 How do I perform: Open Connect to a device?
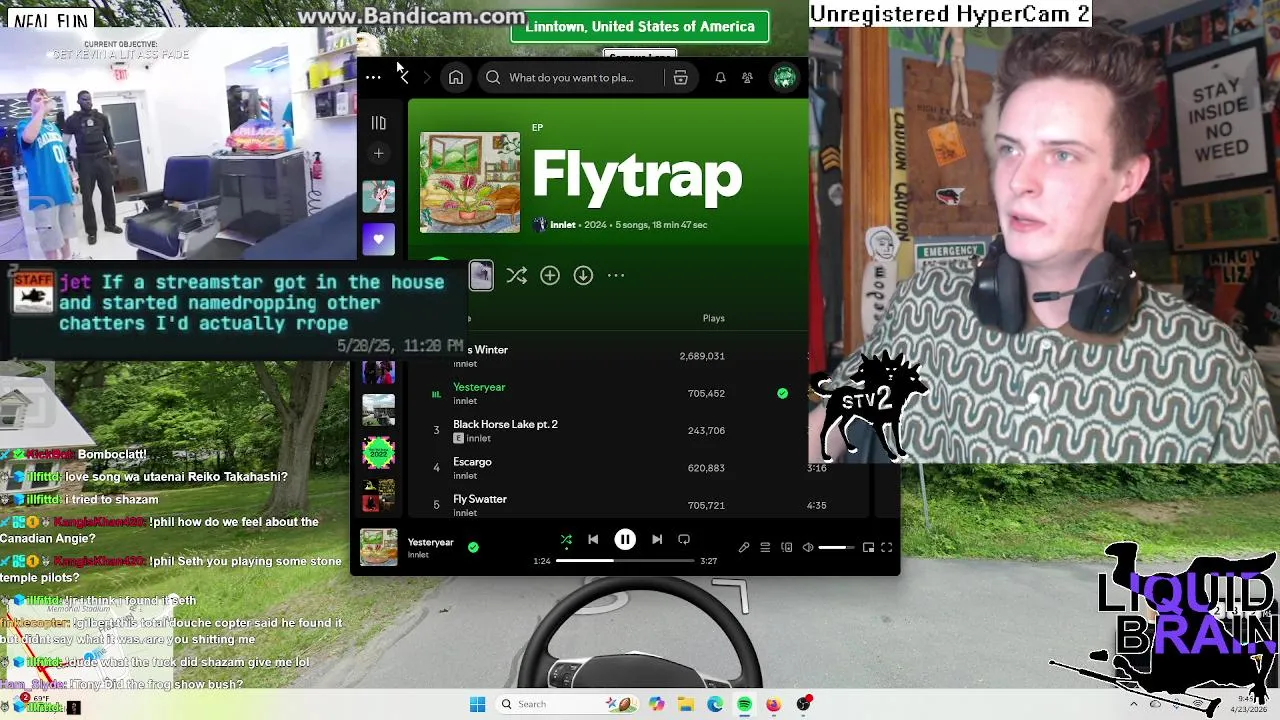pyautogui.click(x=787, y=547)
